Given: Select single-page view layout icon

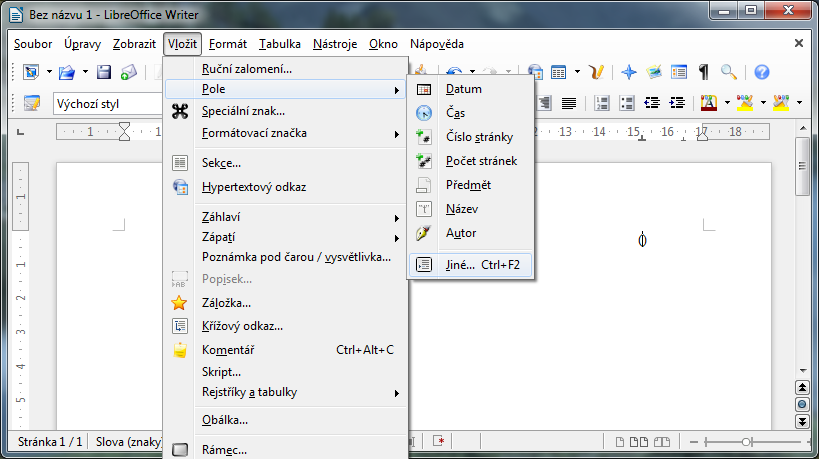Looking at the screenshot, I should pos(619,442).
